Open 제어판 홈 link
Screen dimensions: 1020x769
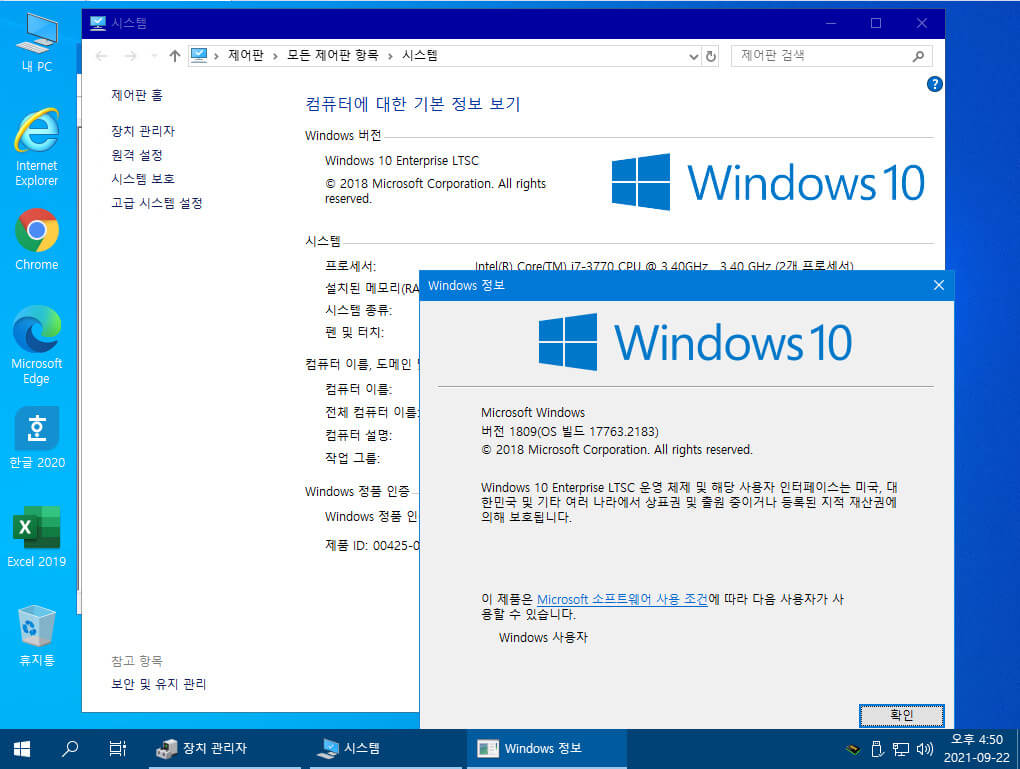(x=137, y=96)
